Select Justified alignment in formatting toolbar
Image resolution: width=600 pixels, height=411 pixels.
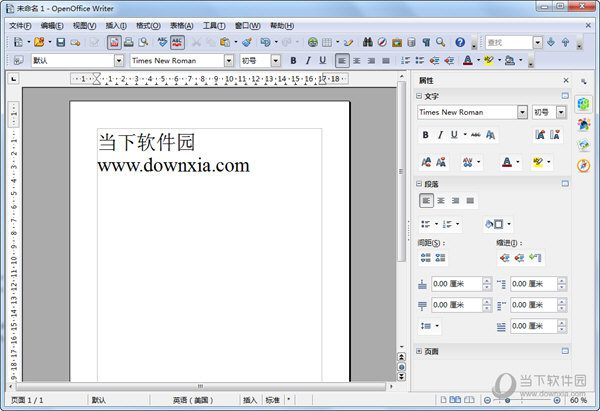click(x=386, y=60)
